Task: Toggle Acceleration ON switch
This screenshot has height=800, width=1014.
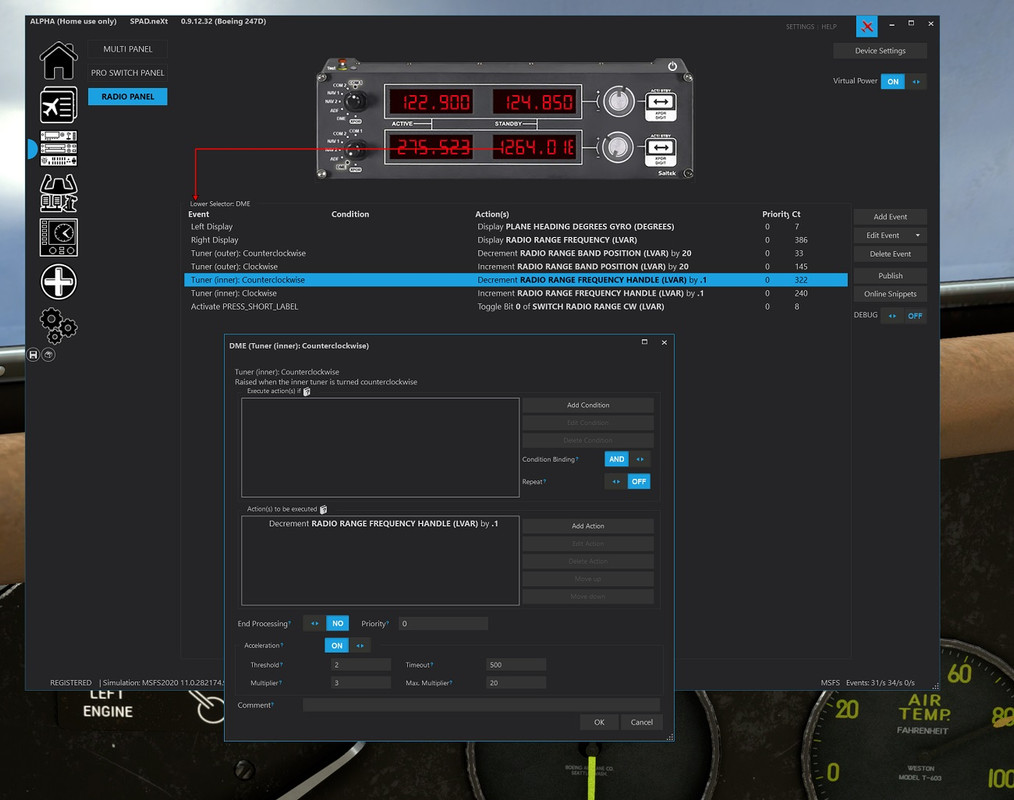Action: click(336, 645)
